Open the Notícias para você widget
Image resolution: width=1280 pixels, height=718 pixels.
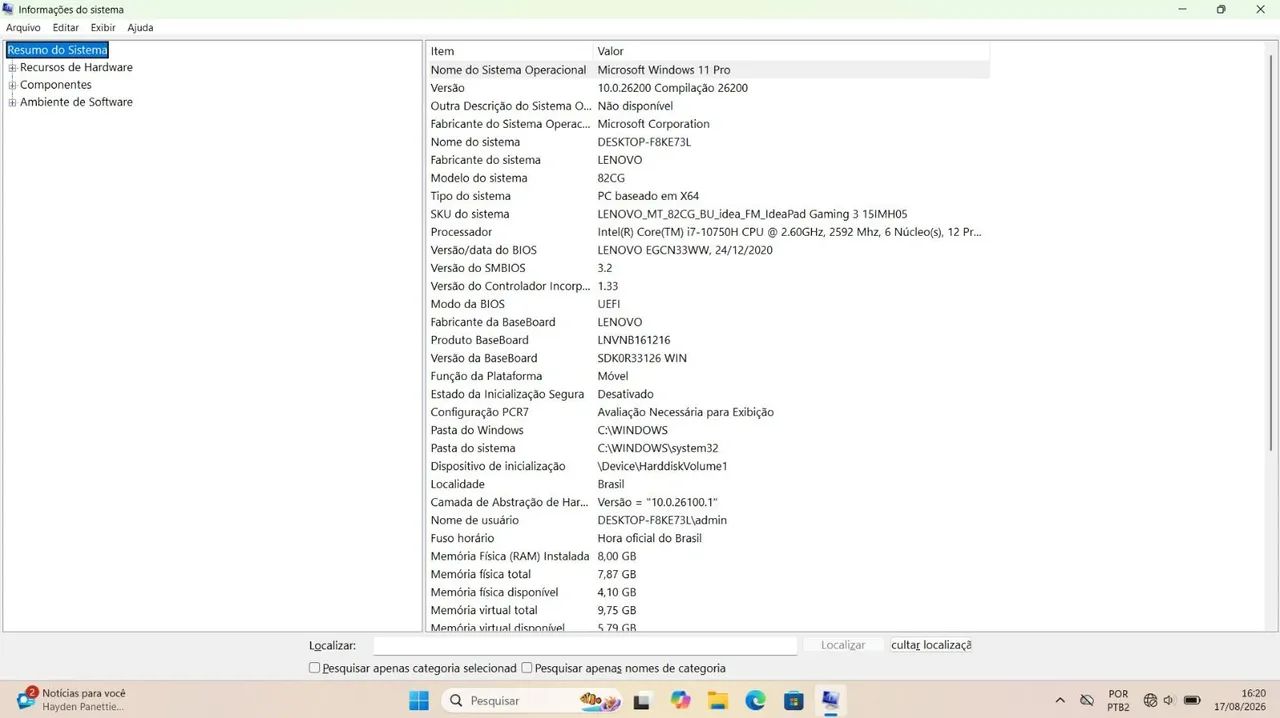[x=72, y=700]
